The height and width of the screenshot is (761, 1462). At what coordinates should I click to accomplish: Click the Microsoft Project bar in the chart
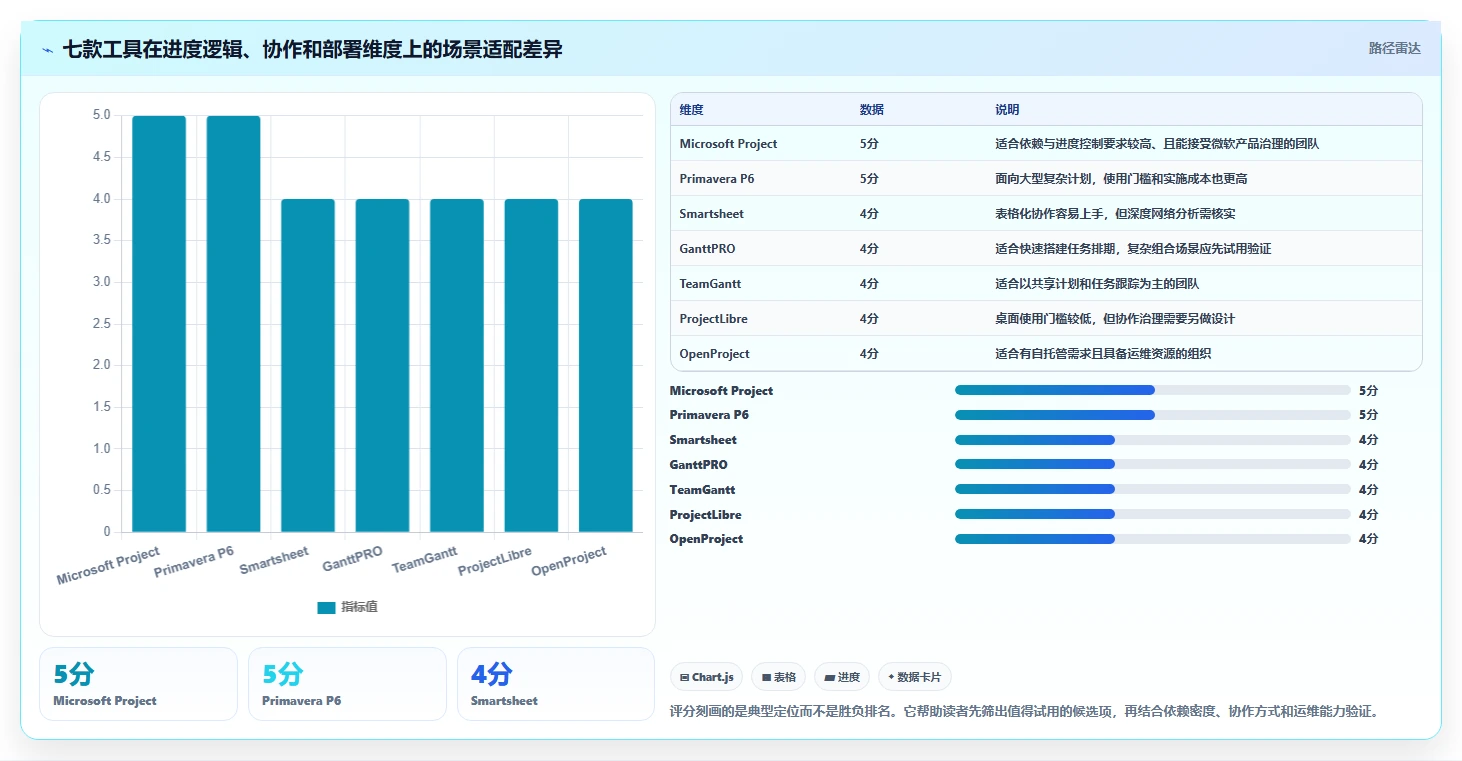159,324
